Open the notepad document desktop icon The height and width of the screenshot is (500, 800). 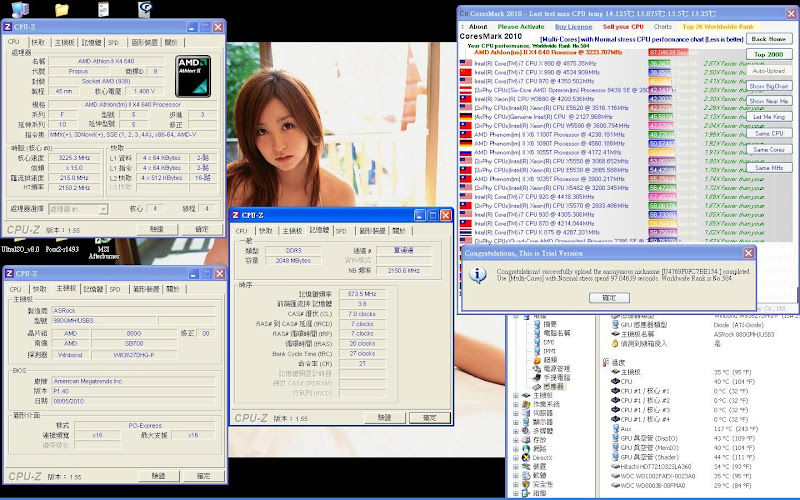pos(104,9)
